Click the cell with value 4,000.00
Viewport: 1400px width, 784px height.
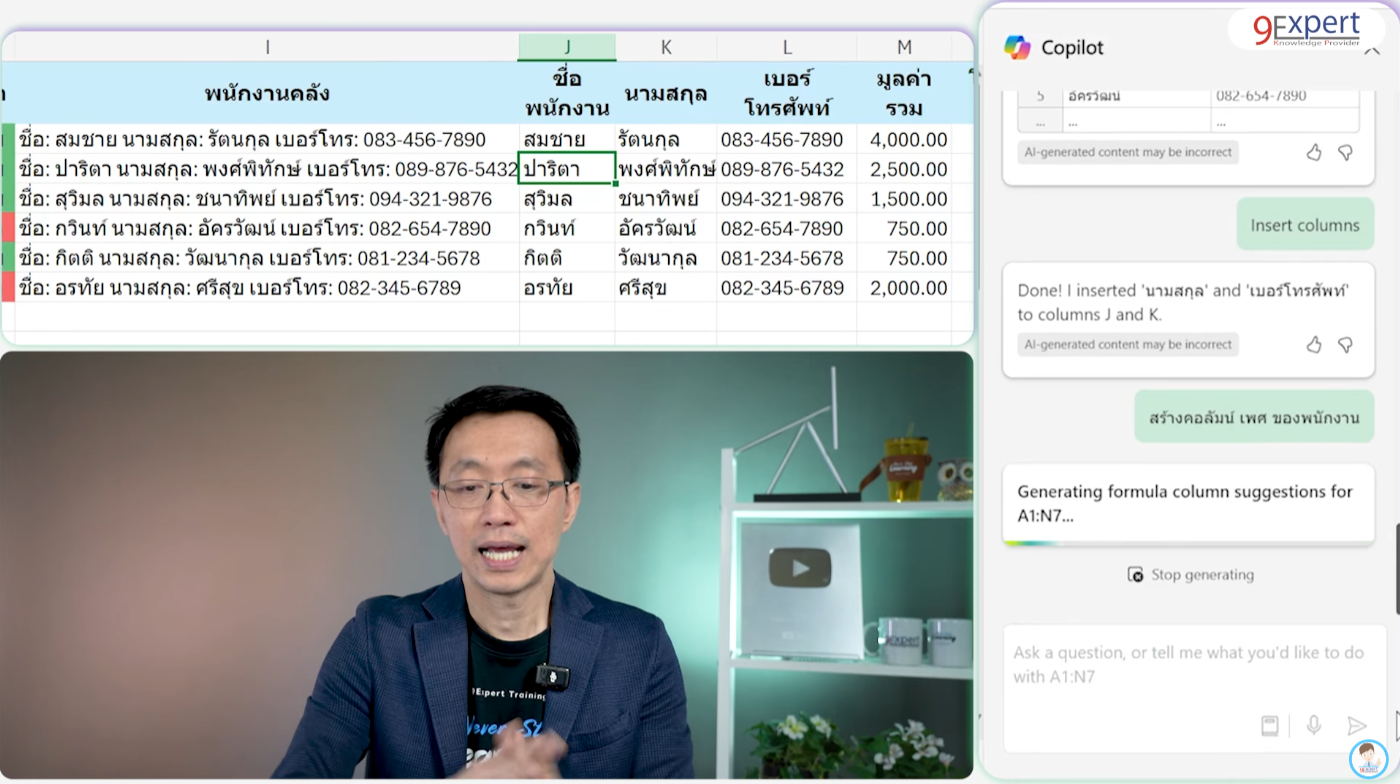pyautogui.click(x=908, y=140)
